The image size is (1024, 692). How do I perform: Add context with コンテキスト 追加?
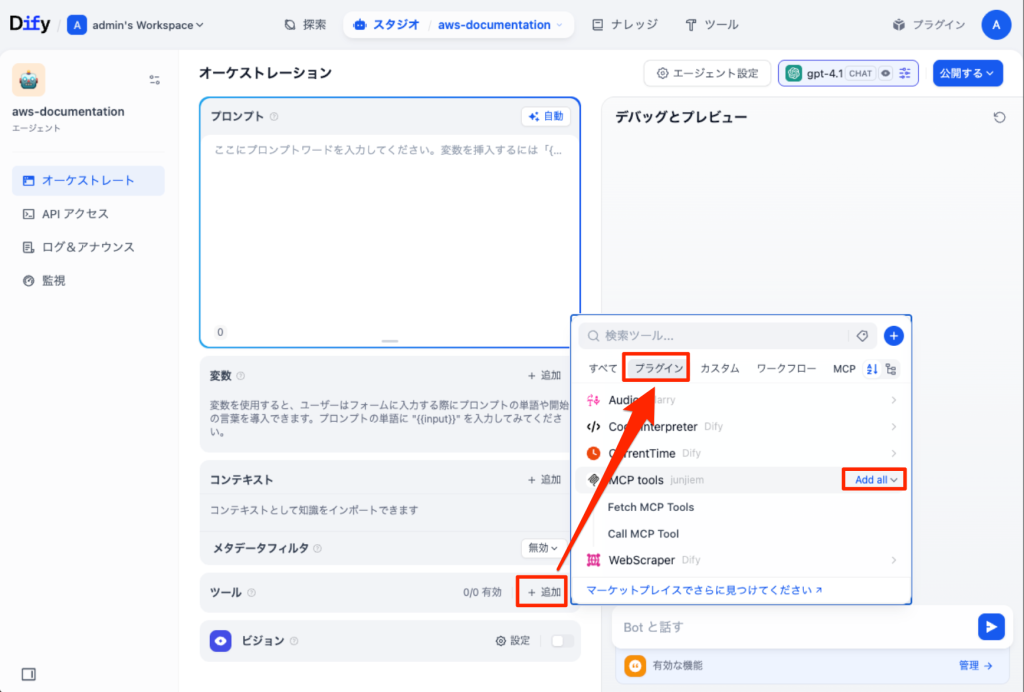tap(545, 479)
